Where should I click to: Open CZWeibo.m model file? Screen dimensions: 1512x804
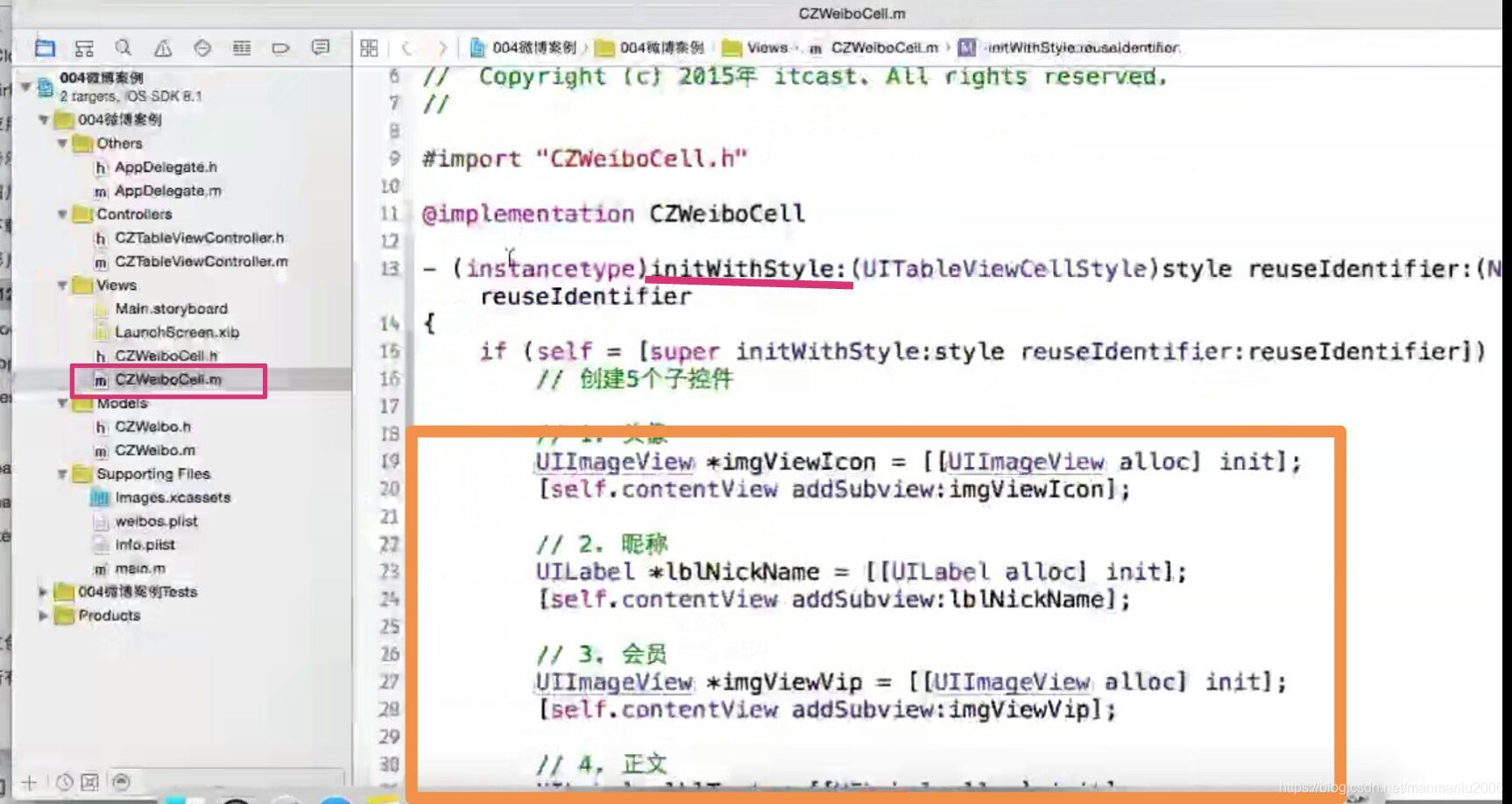154,451
